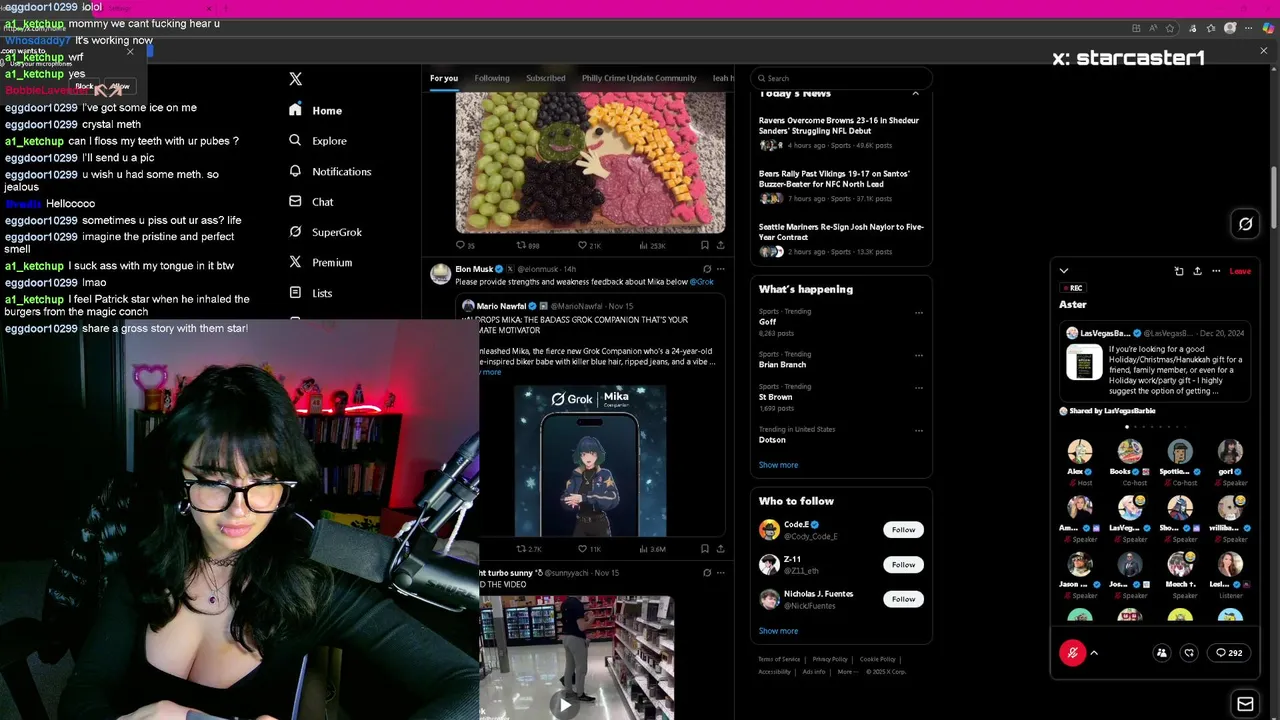Open Premium in the X sidebar
Viewport: 1280px width, 720px height.
coord(320,262)
